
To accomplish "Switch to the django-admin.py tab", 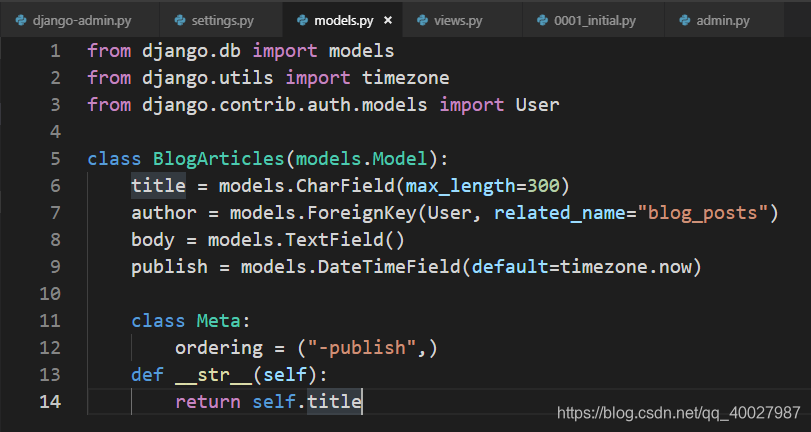I will 79,21.
